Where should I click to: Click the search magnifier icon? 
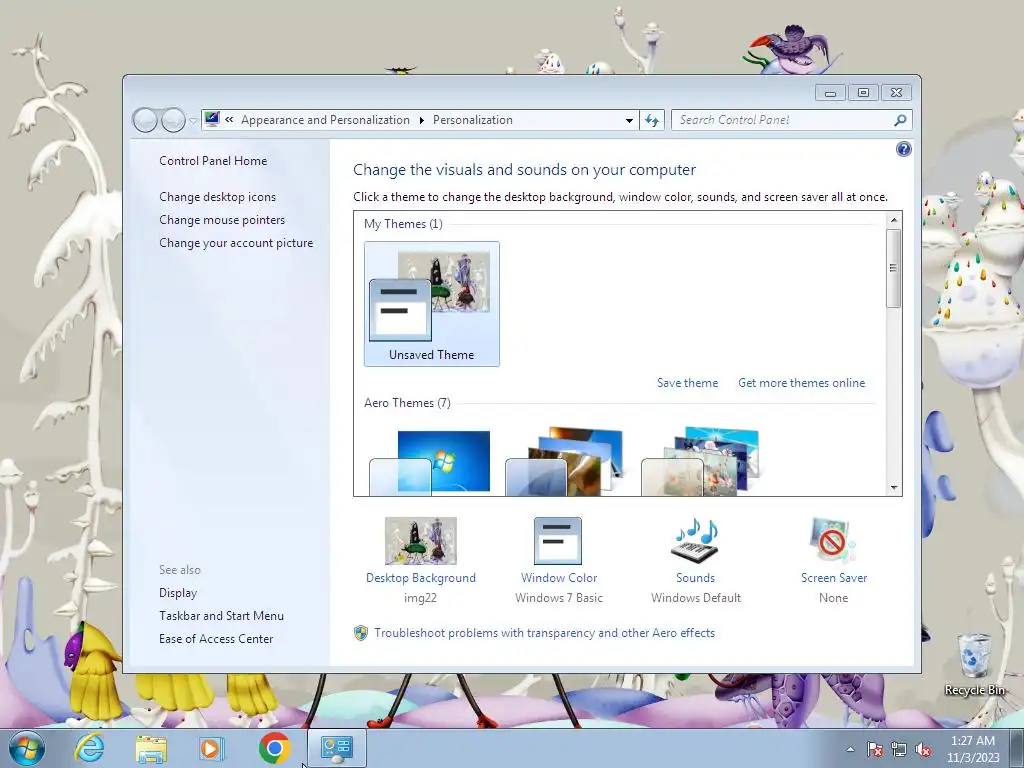point(900,120)
